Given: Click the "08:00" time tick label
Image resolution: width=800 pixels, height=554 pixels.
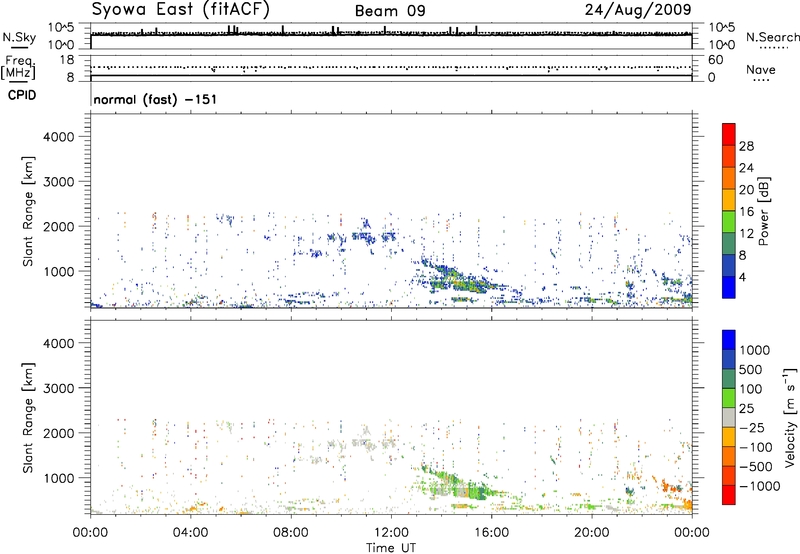Looking at the screenshot, I should tap(290, 533).
